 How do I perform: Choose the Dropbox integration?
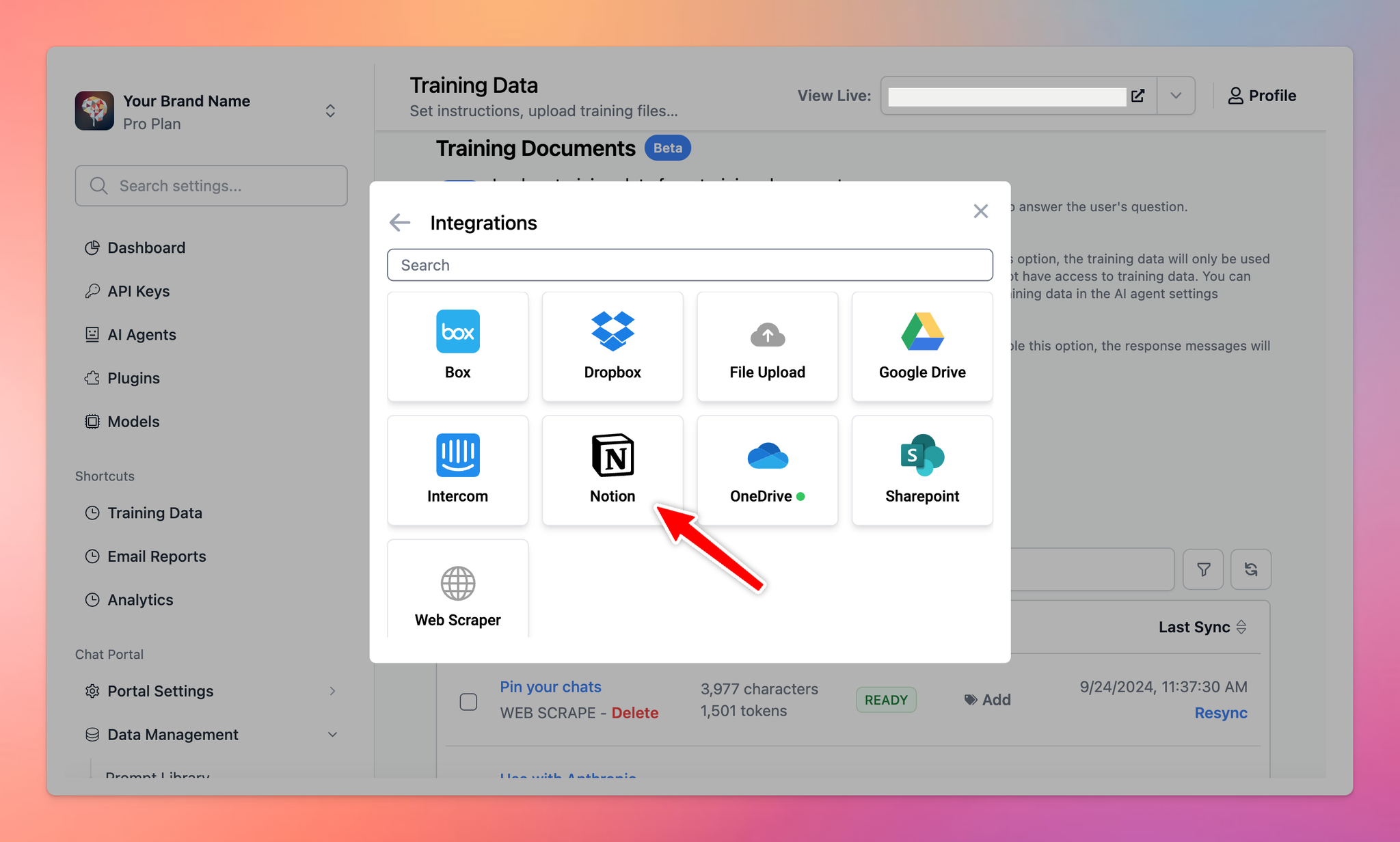click(612, 347)
